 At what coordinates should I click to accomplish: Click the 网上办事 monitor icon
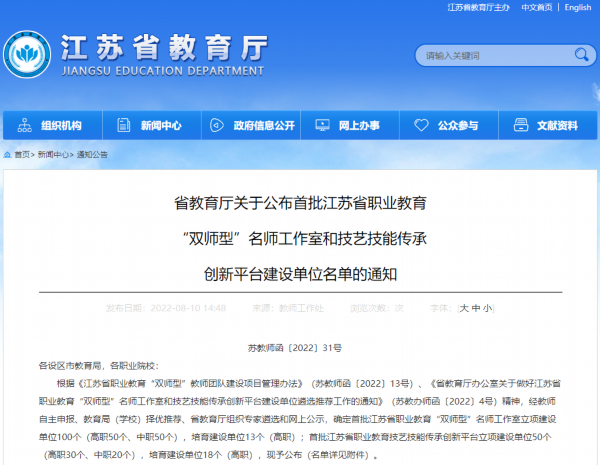pyautogui.click(x=321, y=126)
